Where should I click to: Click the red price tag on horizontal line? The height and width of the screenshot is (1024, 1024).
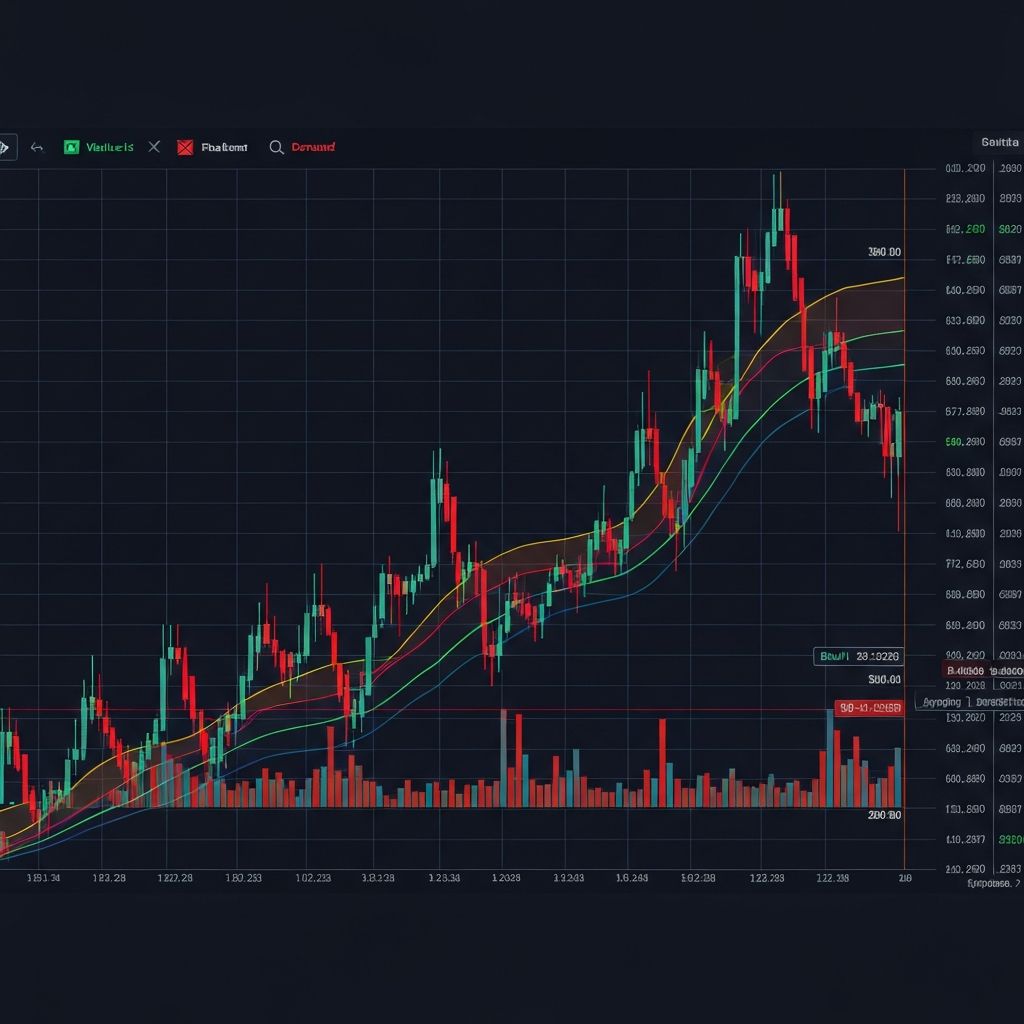coord(869,708)
